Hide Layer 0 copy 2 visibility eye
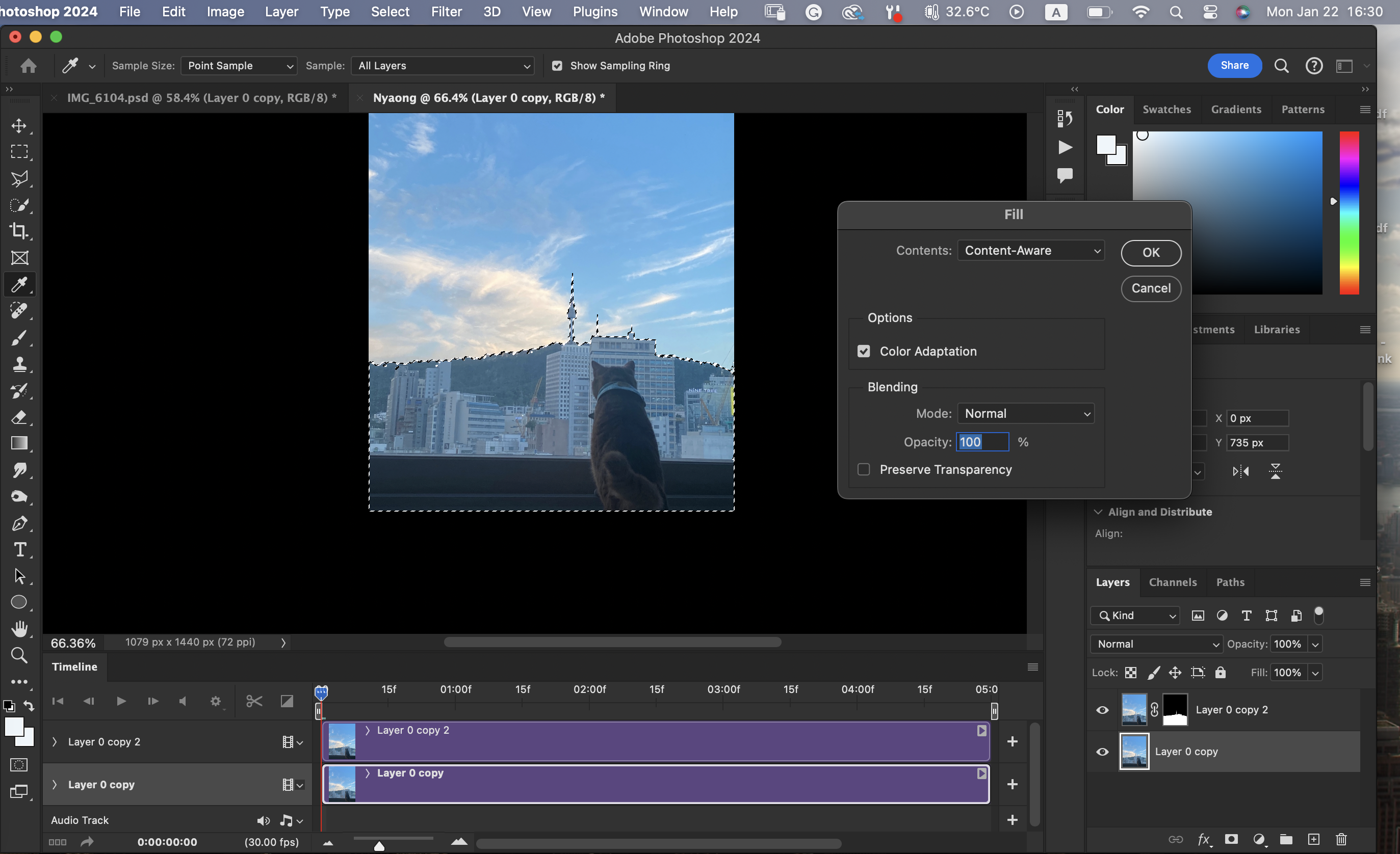This screenshot has width=1400, height=854. click(1102, 710)
